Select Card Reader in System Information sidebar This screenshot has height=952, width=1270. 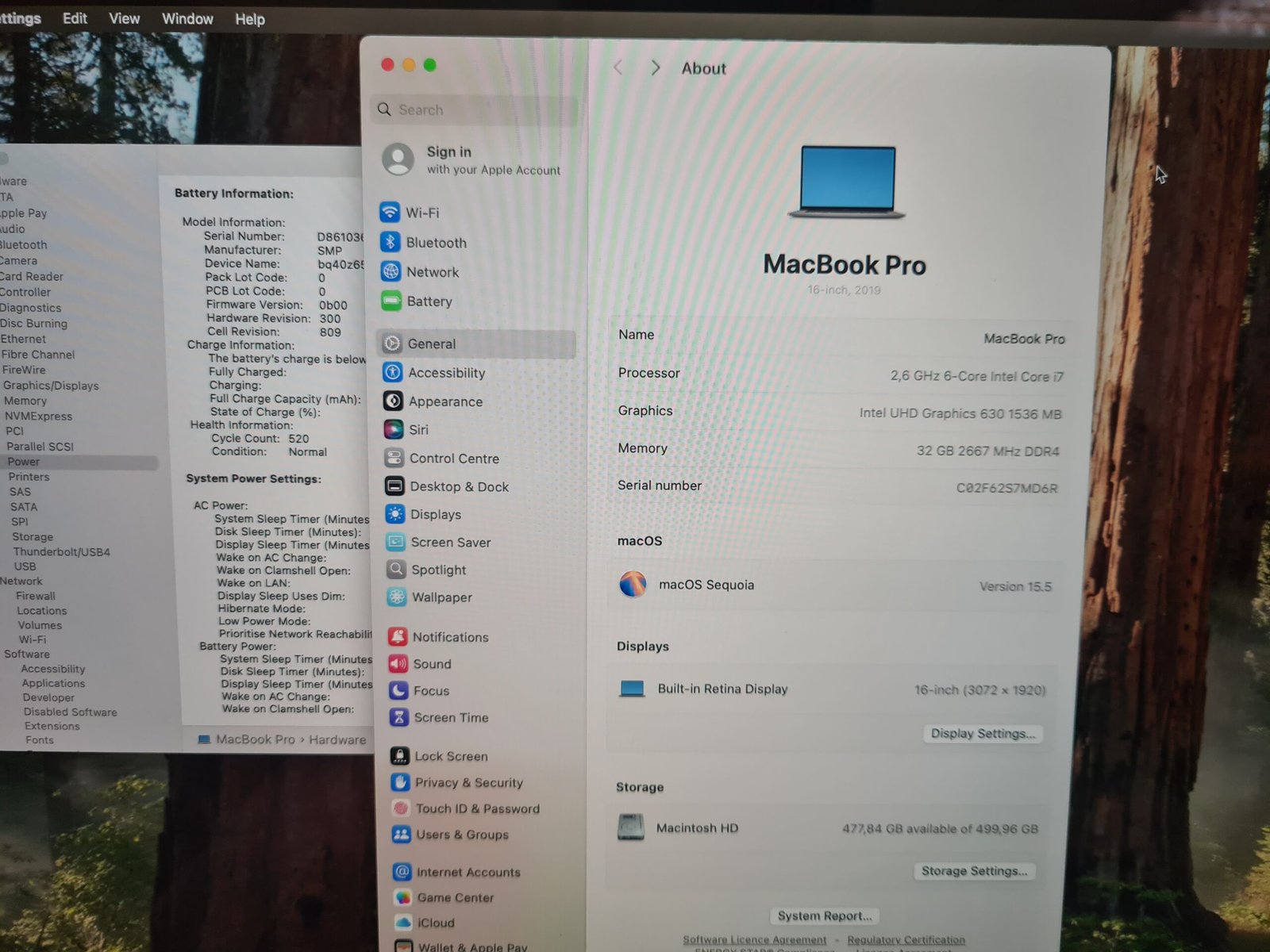pyautogui.click(x=32, y=276)
